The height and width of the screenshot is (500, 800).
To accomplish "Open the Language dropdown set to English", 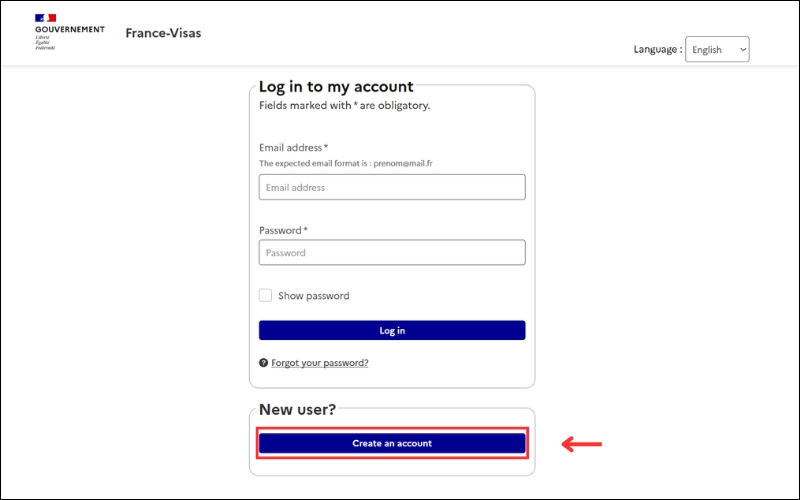I will pyautogui.click(x=716, y=49).
